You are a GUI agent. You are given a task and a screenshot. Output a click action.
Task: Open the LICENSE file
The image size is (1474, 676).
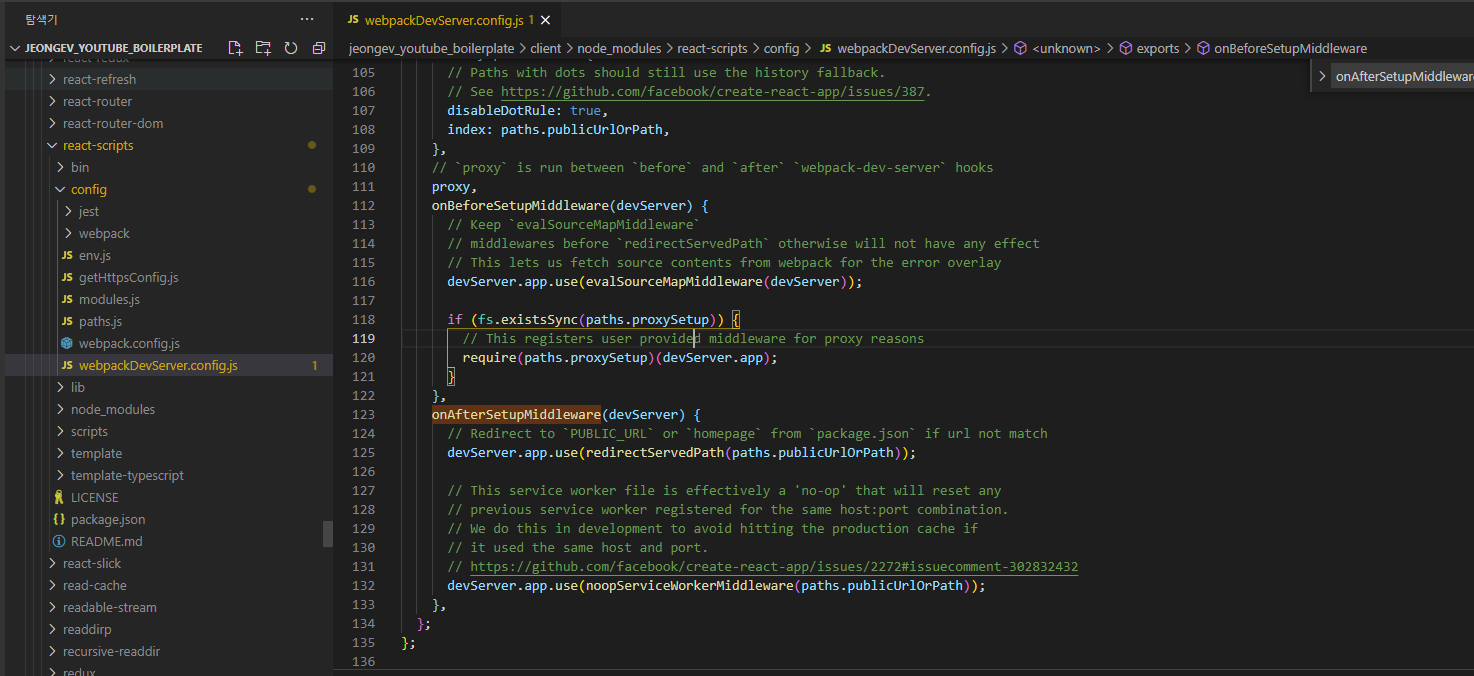coord(168,497)
